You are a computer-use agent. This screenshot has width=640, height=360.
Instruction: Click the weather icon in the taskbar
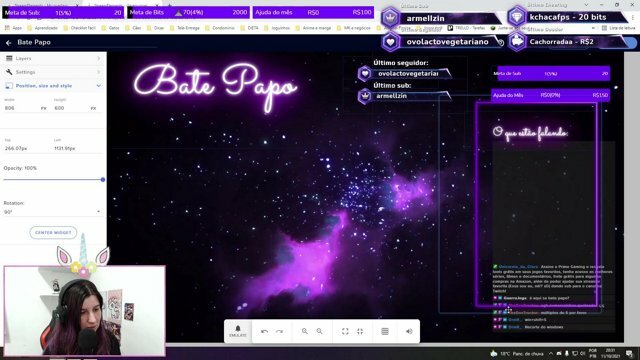(x=493, y=353)
